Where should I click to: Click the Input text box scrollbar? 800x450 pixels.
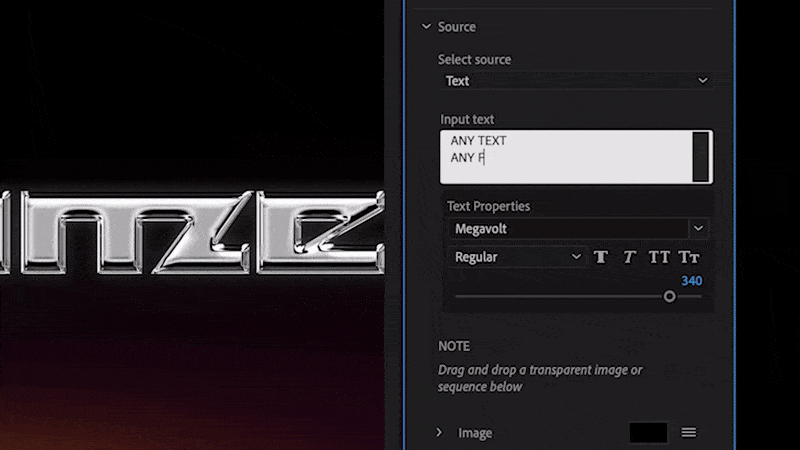(x=700, y=157)
